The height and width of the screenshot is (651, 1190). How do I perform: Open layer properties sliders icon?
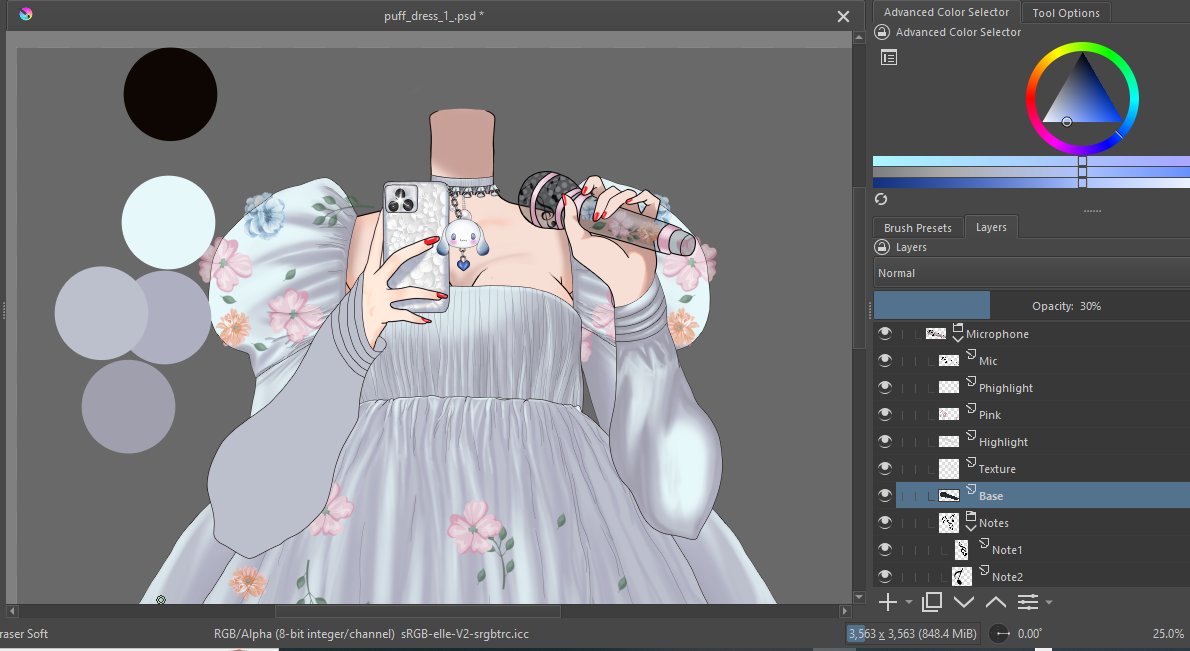click(x=1028, y=602)
